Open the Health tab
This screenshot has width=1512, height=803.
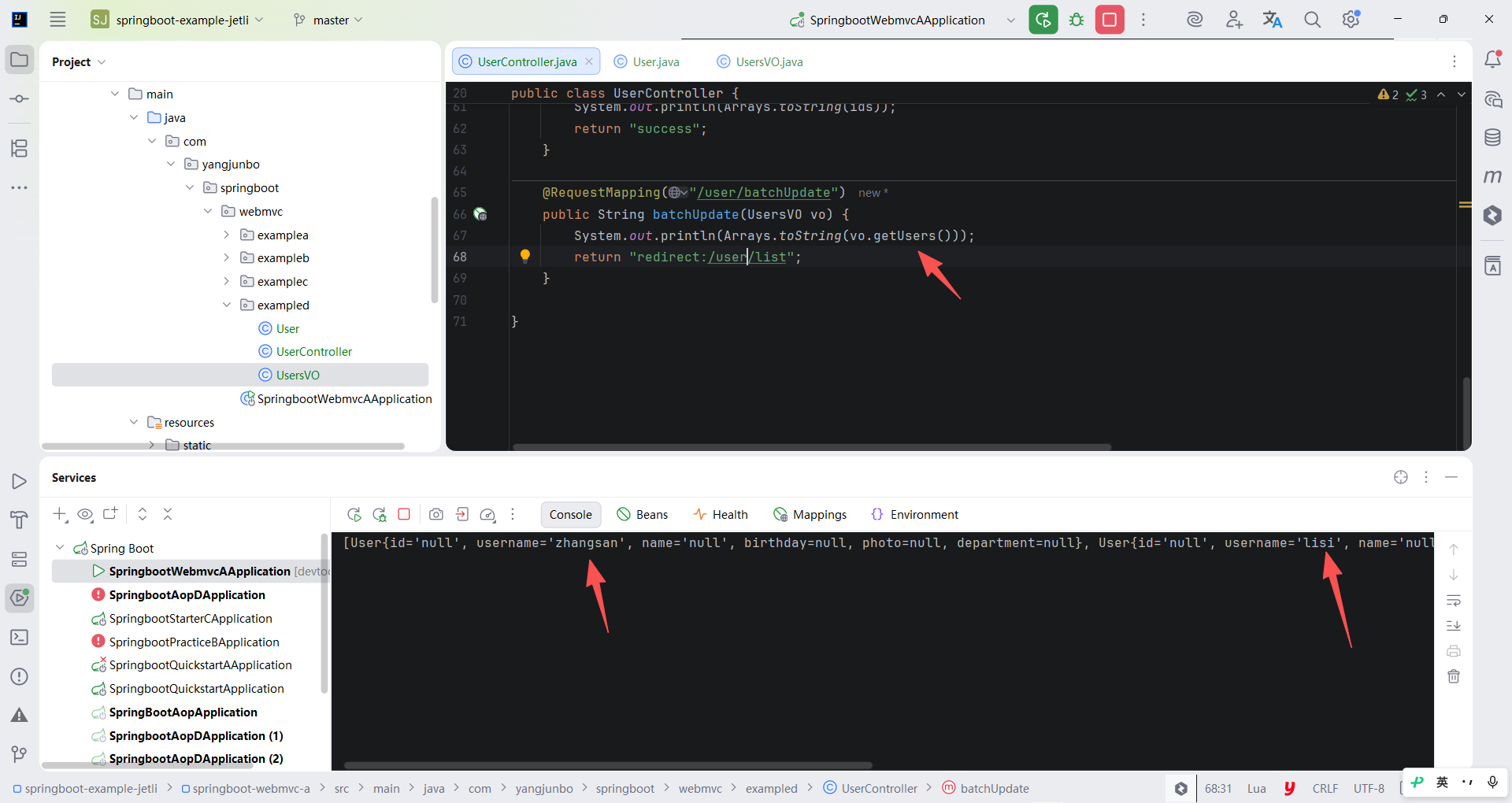click(721, 514)
